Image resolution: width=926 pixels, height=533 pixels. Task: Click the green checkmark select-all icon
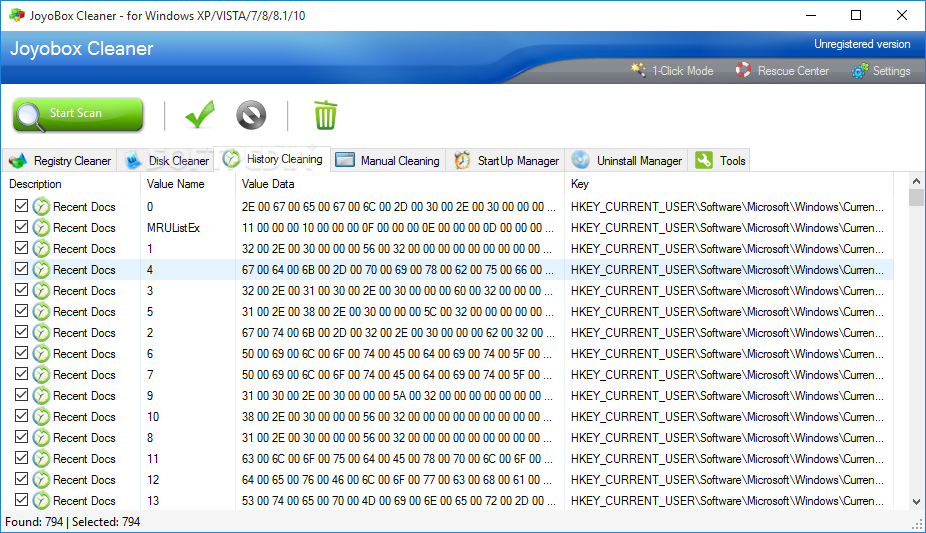200,115
